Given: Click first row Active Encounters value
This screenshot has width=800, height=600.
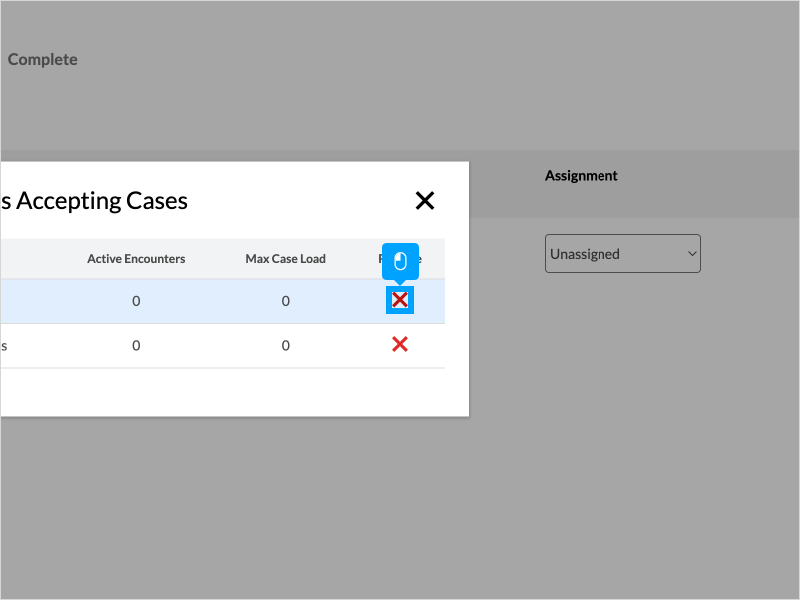Looking at the screenshot, I should 136,301.
